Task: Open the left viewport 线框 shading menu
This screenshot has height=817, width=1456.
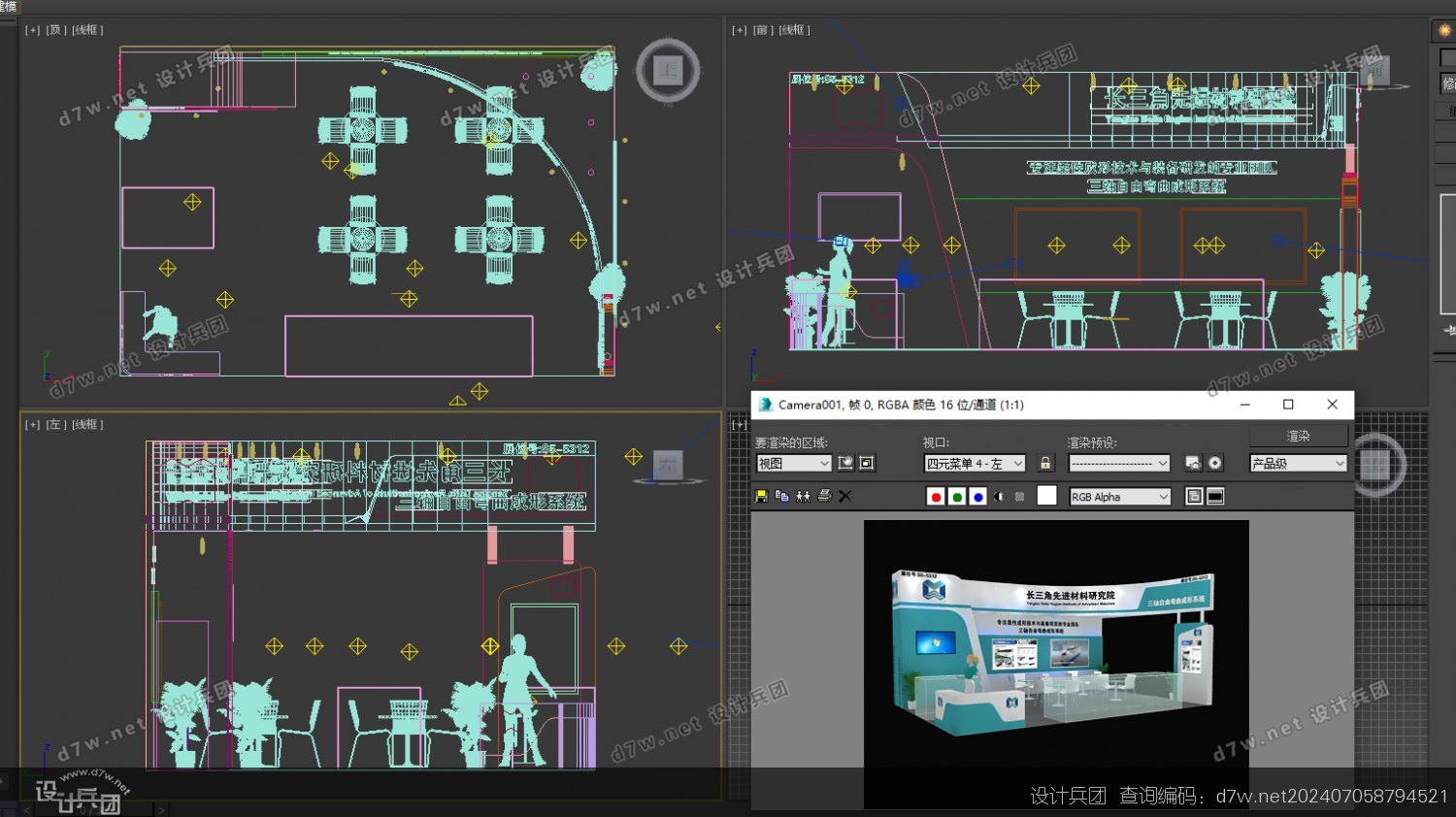Action: (x=87, y=424)
